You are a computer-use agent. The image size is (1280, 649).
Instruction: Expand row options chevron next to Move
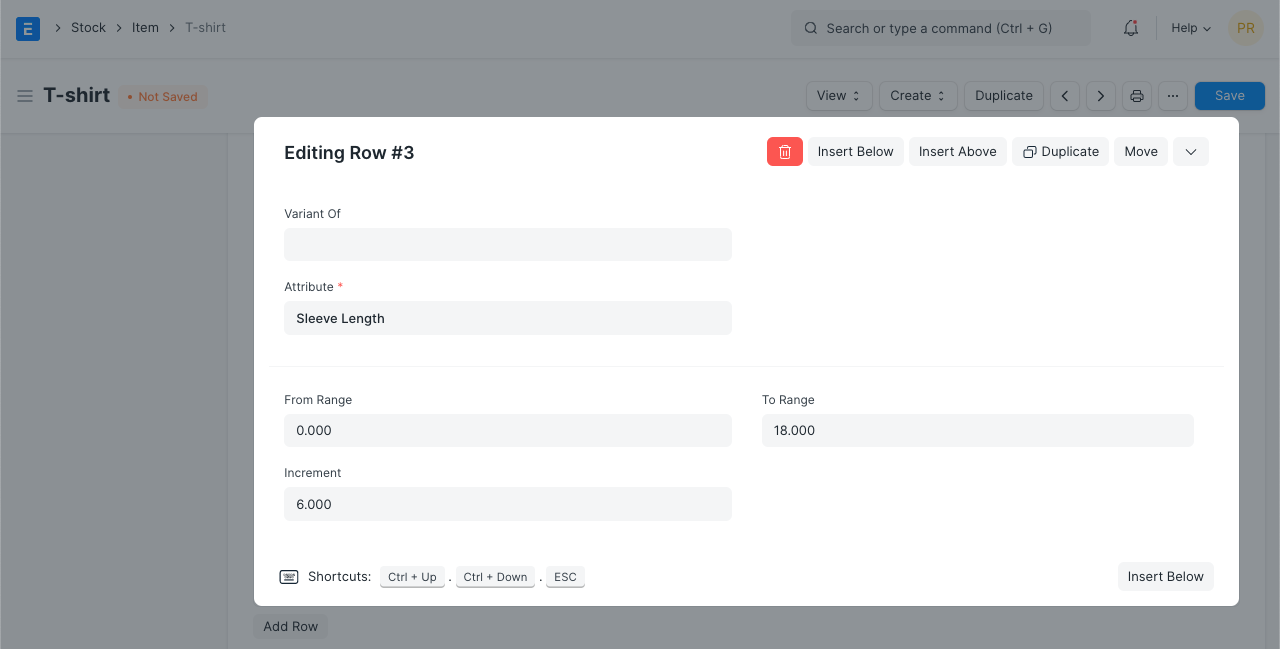point(1190,152)
